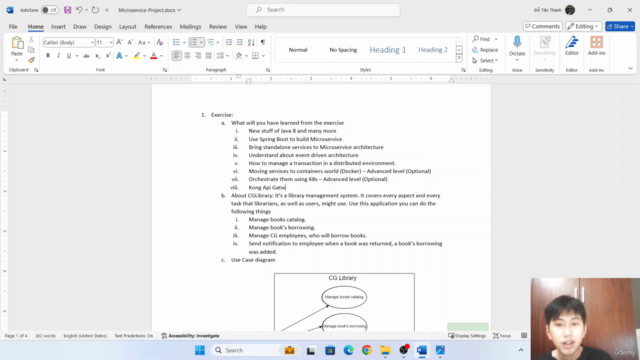Open the Borders dropdown arrow

click(263, 56)
